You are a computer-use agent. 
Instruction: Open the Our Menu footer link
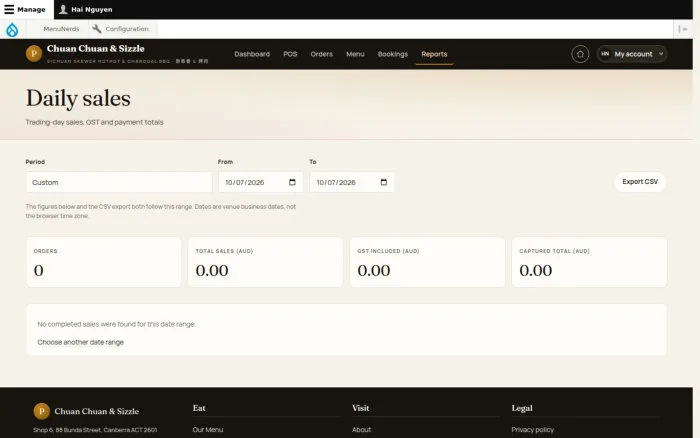pyautogui.click(x=208, y=430)
